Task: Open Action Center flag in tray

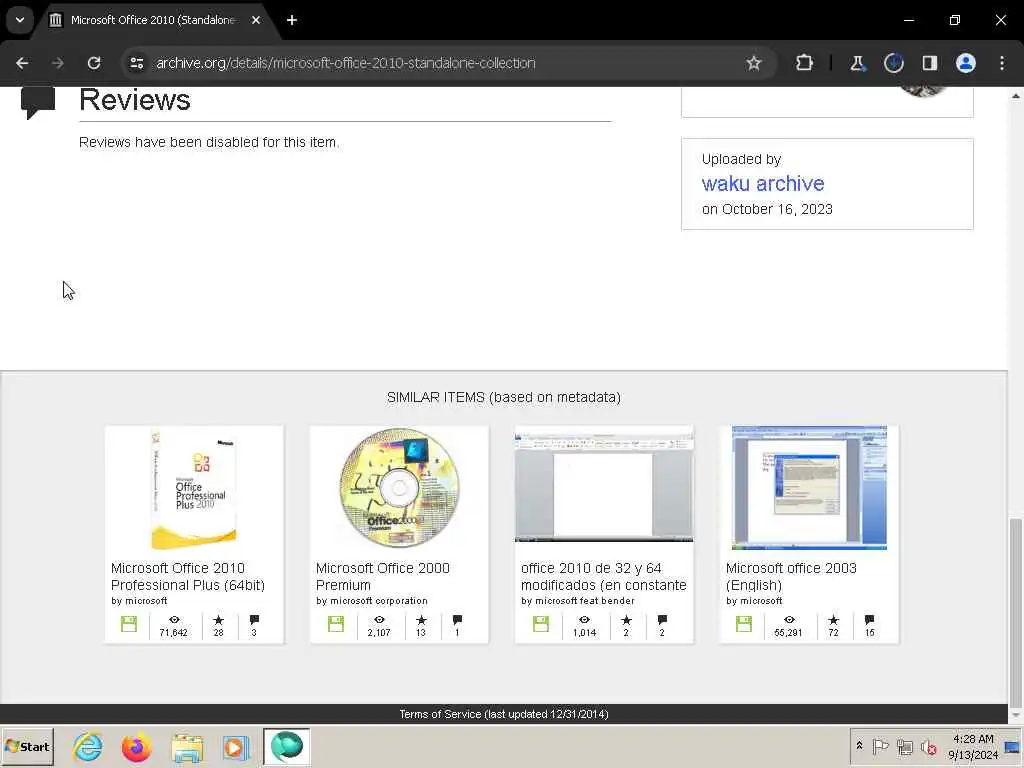Action: tap(880, 746)
